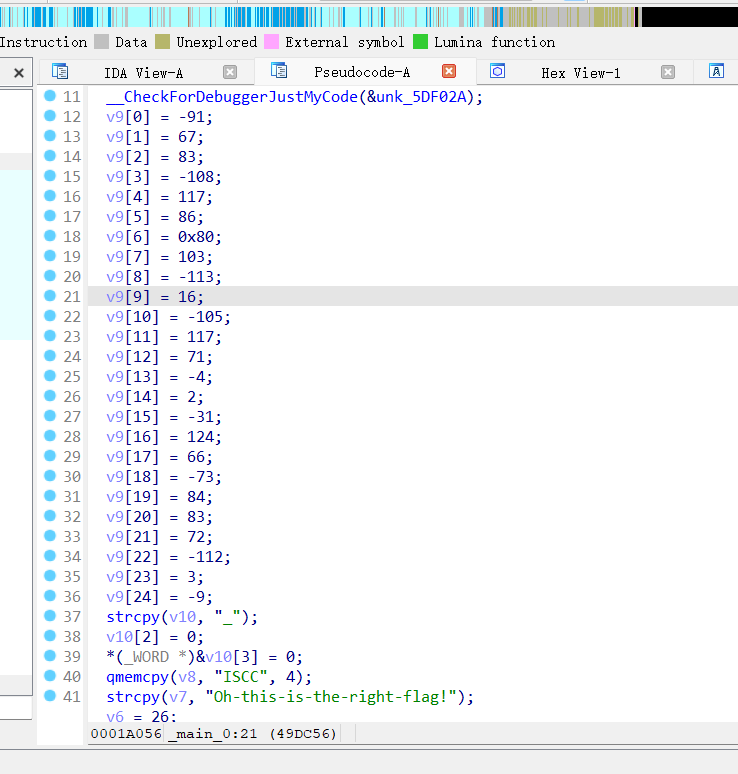The height and width of the screenshot is (774, 738).
Task: Click strcpy call on line 37
Action: pyautogui.click(x=133, y=618)
